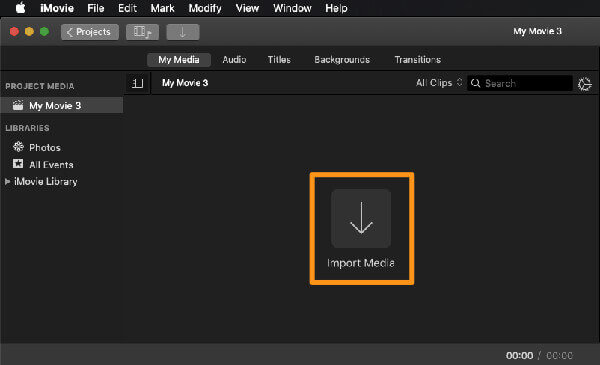600x365 pixels.
Task: Open the View menu
Action: point(247,8)
